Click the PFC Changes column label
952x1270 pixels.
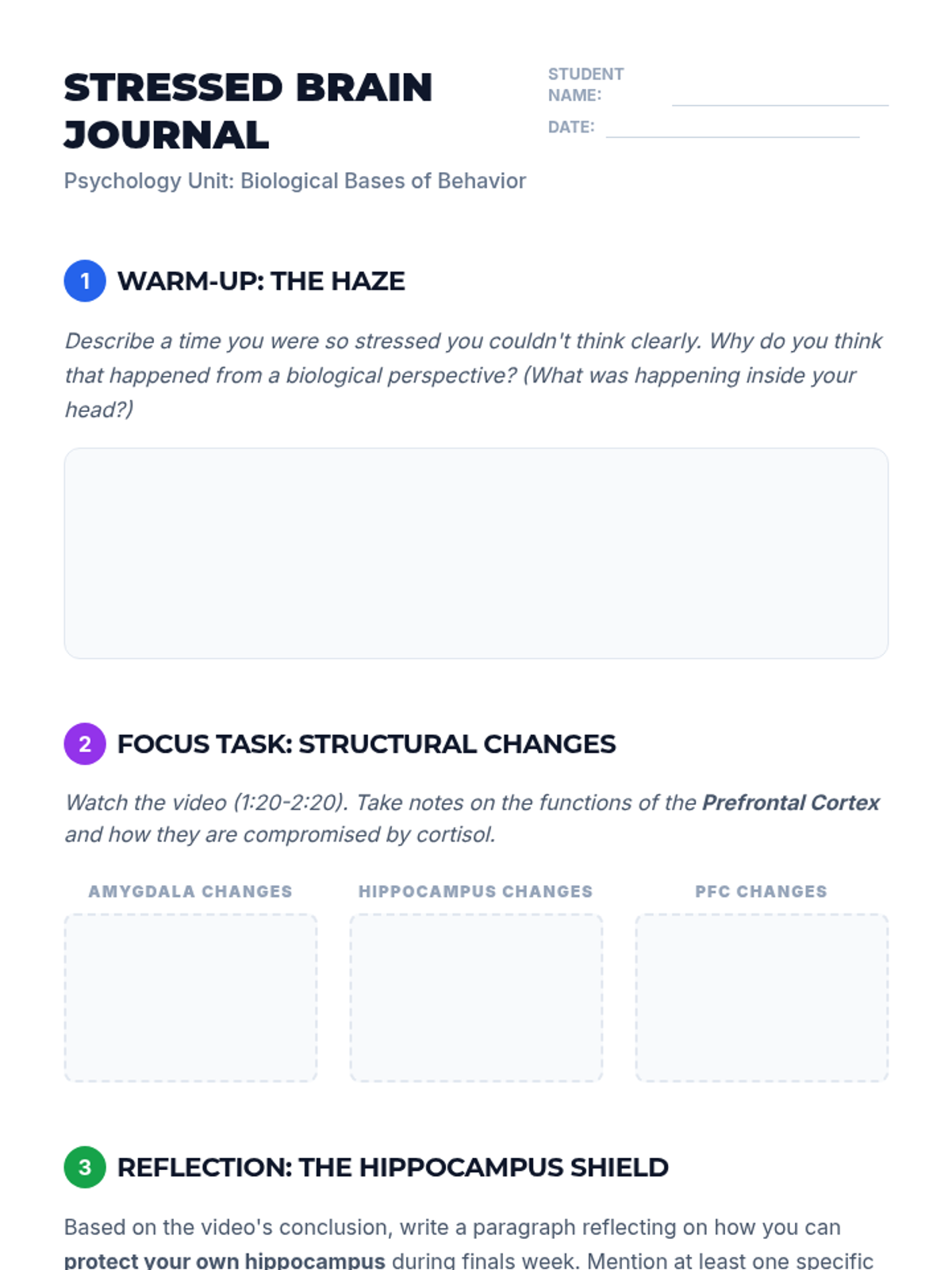point(762,891)
